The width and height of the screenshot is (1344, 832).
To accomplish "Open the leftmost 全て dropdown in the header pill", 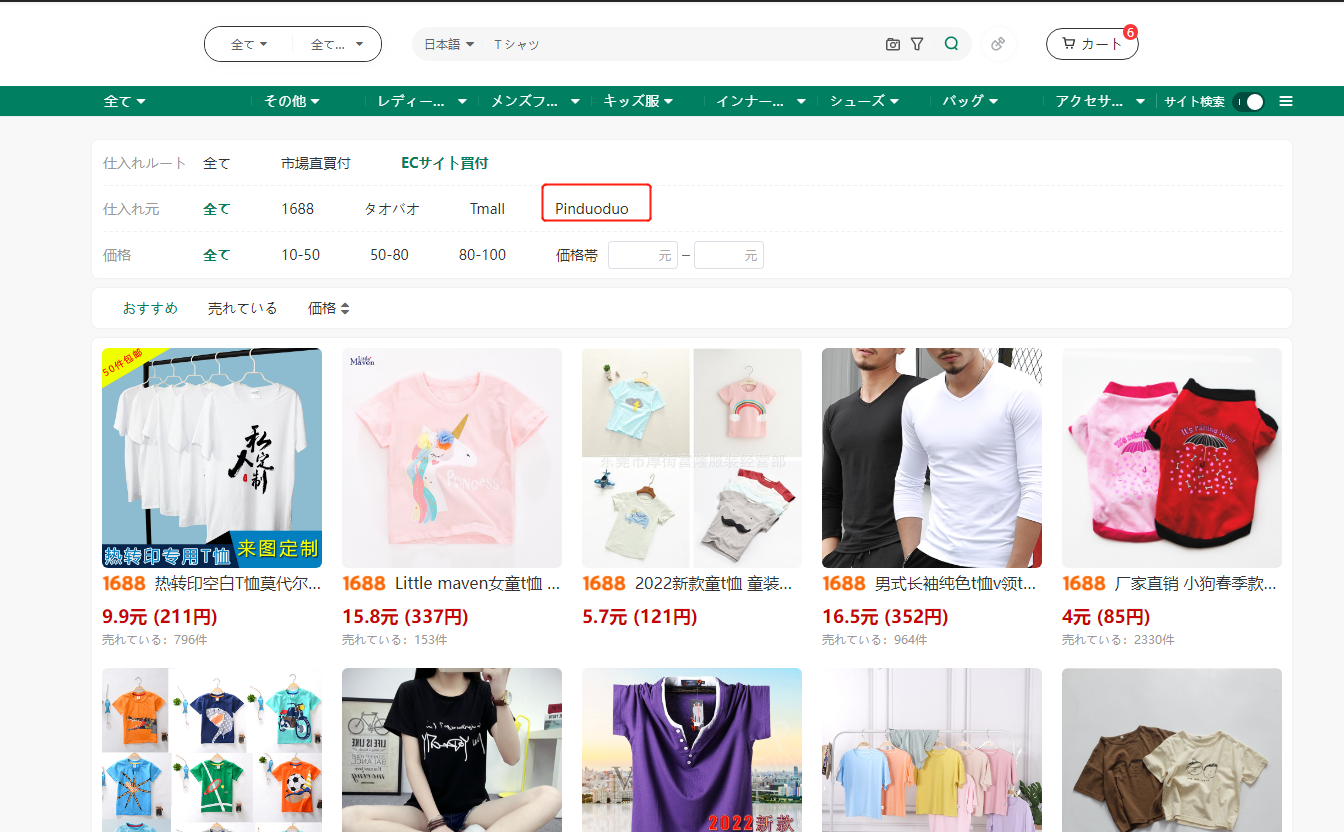I will [x=249, y=44].
